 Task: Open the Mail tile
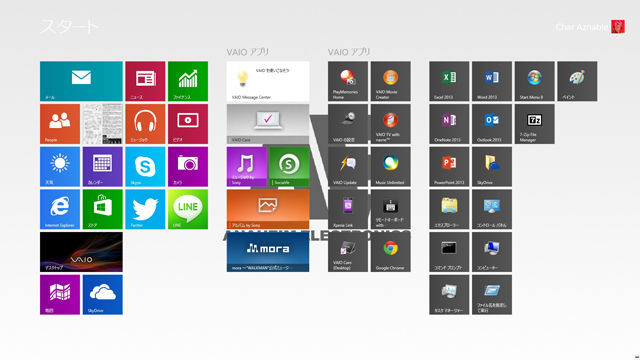coord(81,81)
